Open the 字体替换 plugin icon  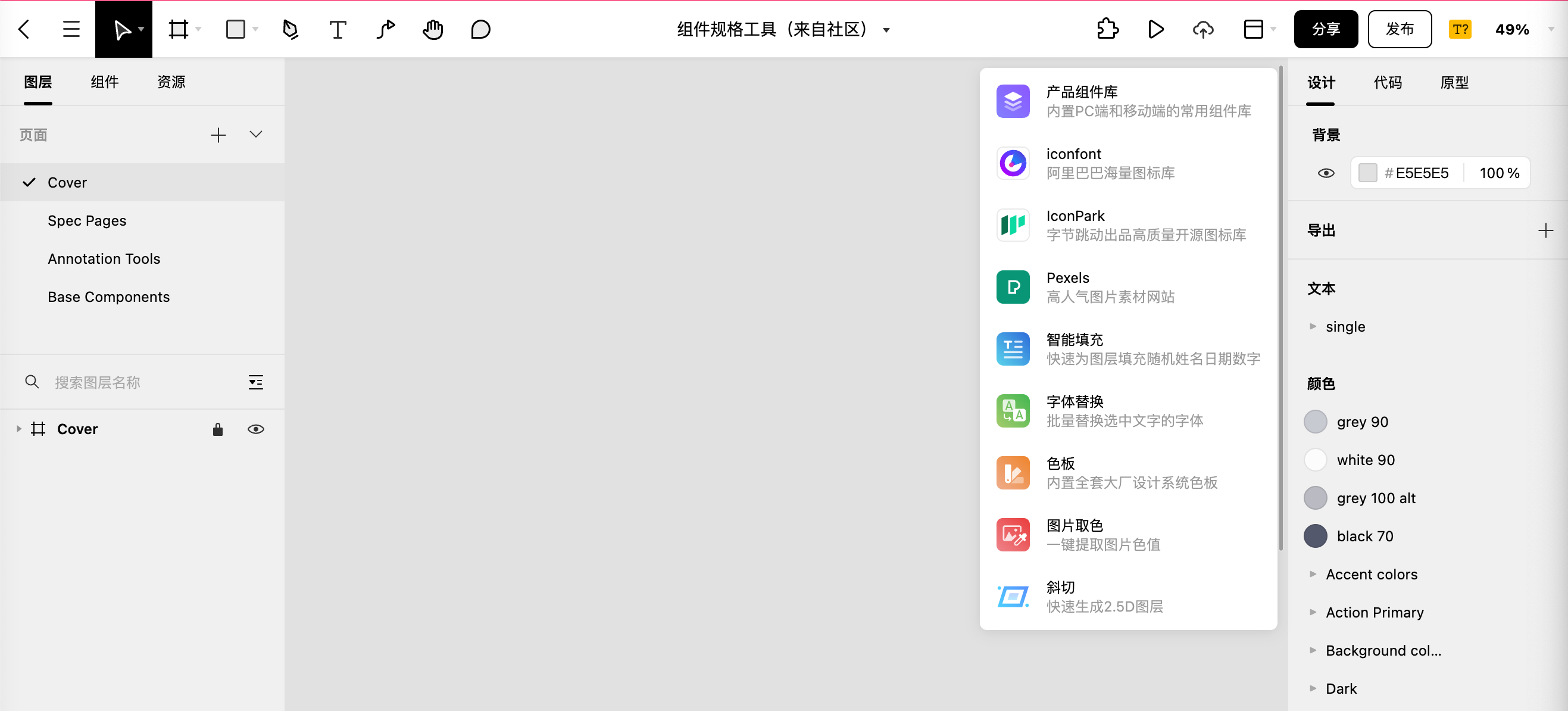click(x=1013, y=410)
